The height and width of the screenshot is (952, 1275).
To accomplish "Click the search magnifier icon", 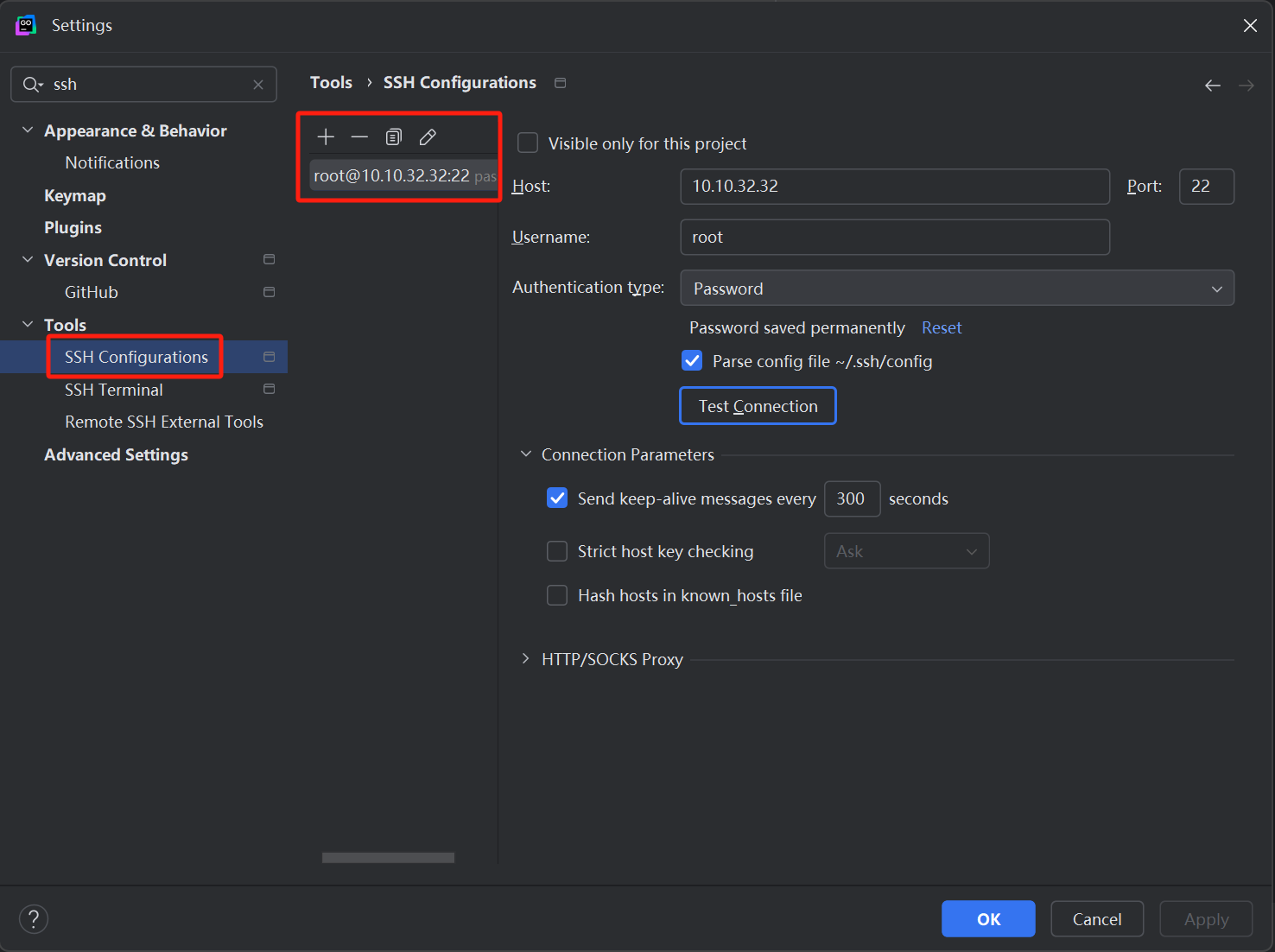I will pos(32,85).
